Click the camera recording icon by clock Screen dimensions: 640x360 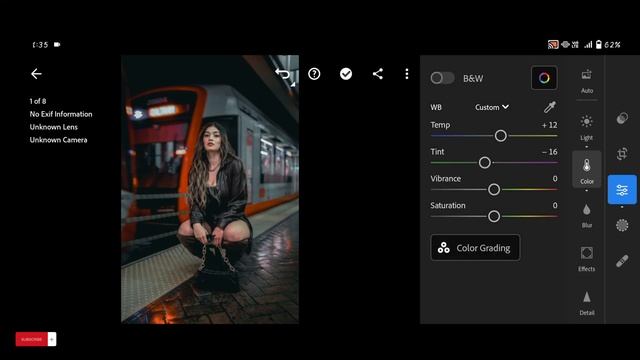point(57,44)
